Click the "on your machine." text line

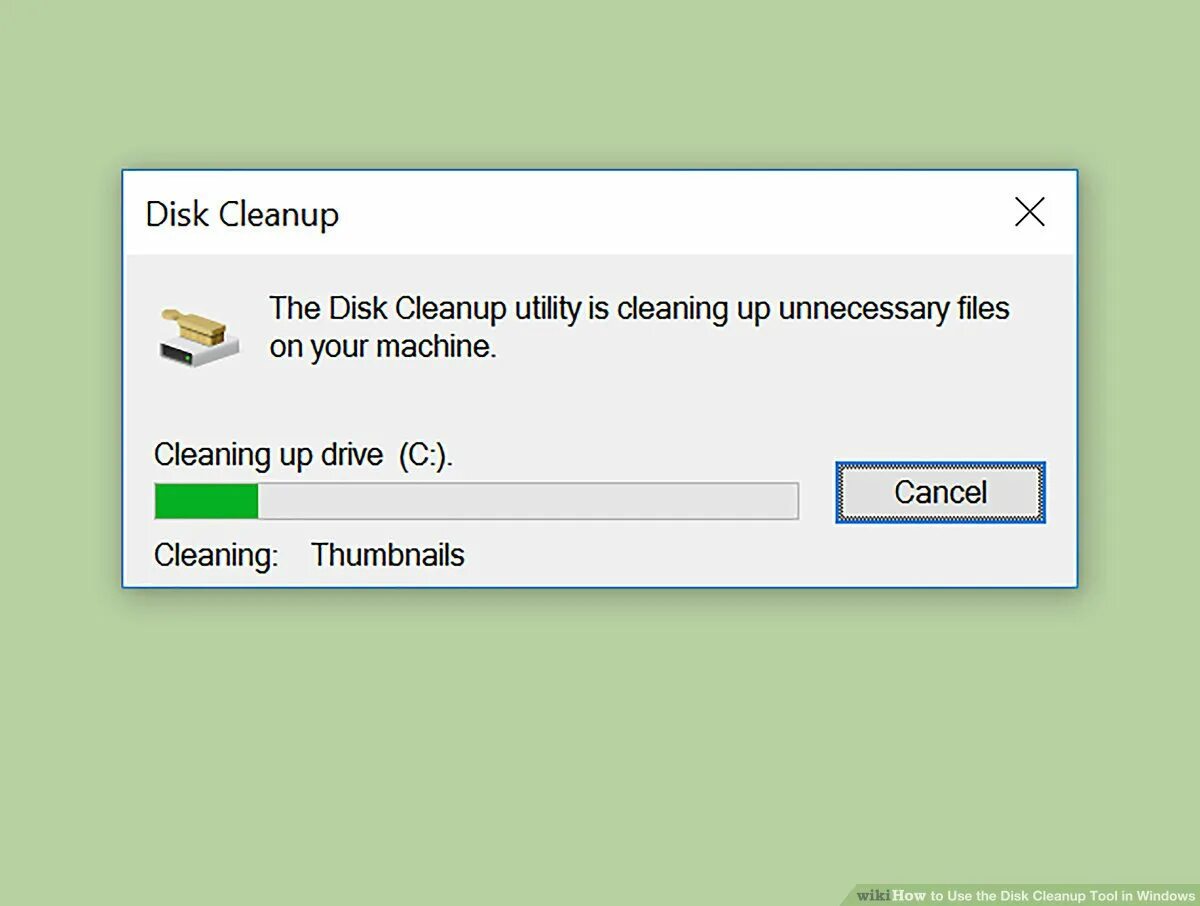point(383,347)
